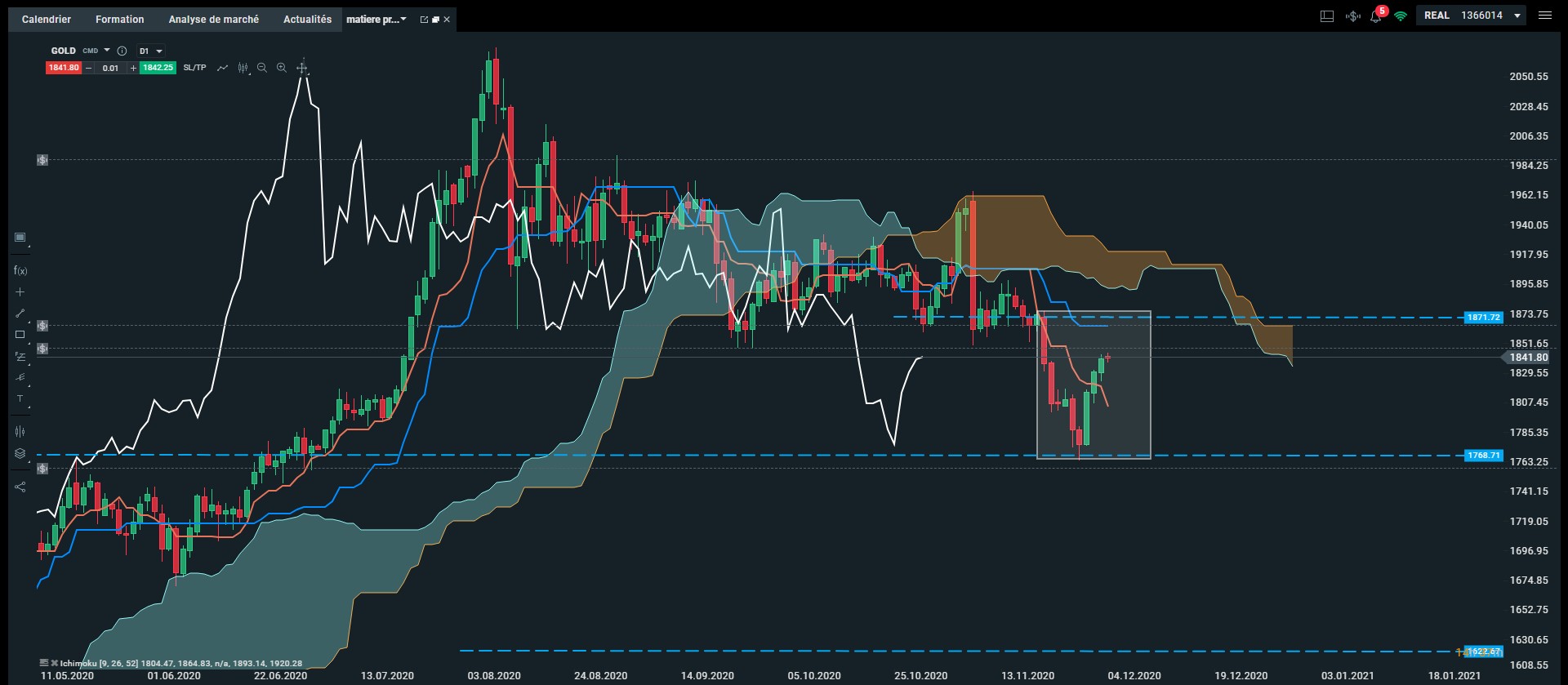Open the Calendrier tab
Image resolution: width=1568 pixels, height=685 pixels.
[47, 19]
